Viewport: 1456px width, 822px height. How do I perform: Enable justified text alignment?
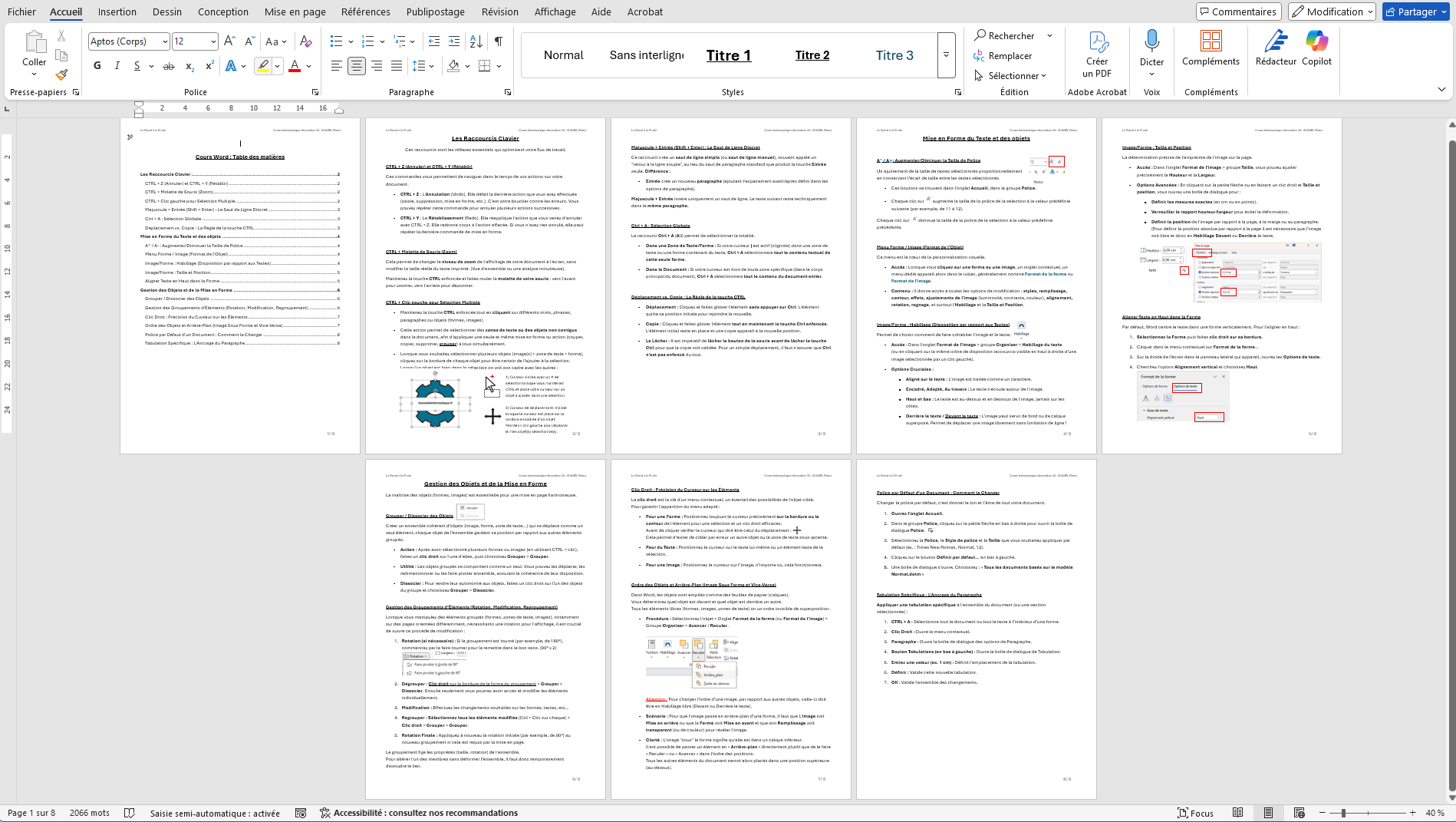pyautogui.click(x=397, y=66)
